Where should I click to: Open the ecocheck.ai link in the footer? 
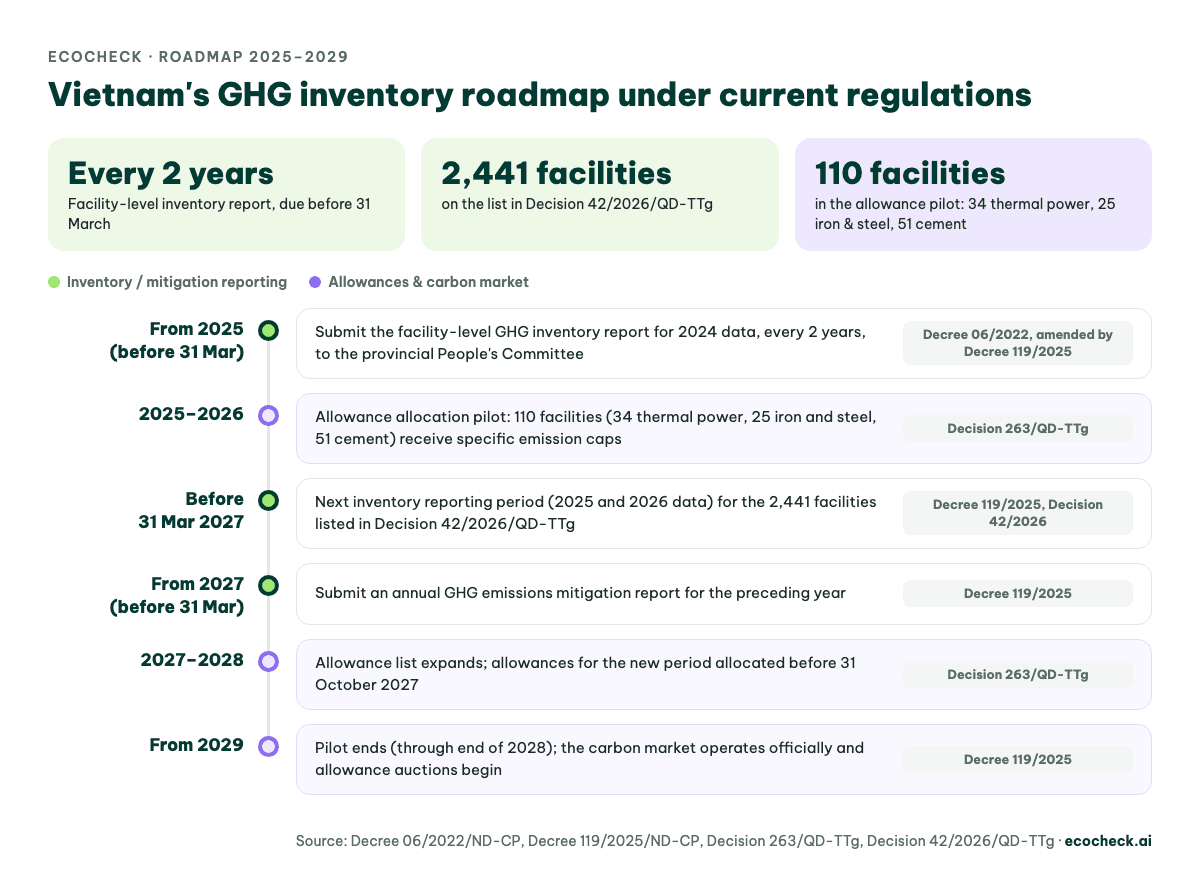point(1108,841)
